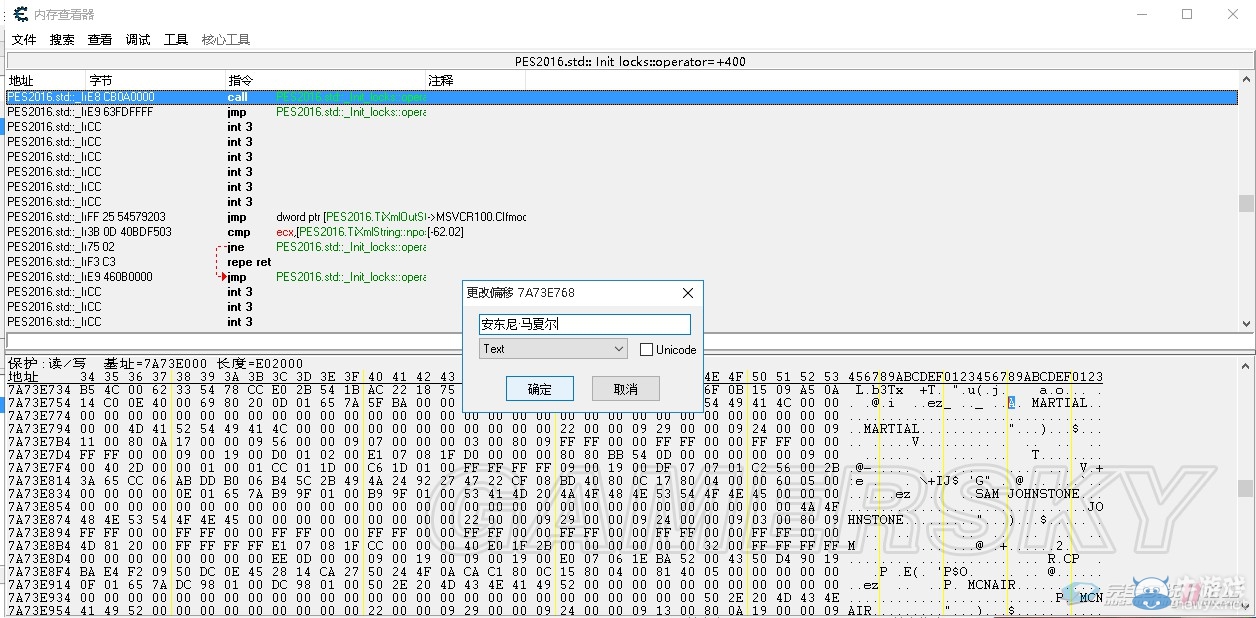The image size is (1256, 618).
Task: Select the 75 02 jne row
Action: pos(621,247)
